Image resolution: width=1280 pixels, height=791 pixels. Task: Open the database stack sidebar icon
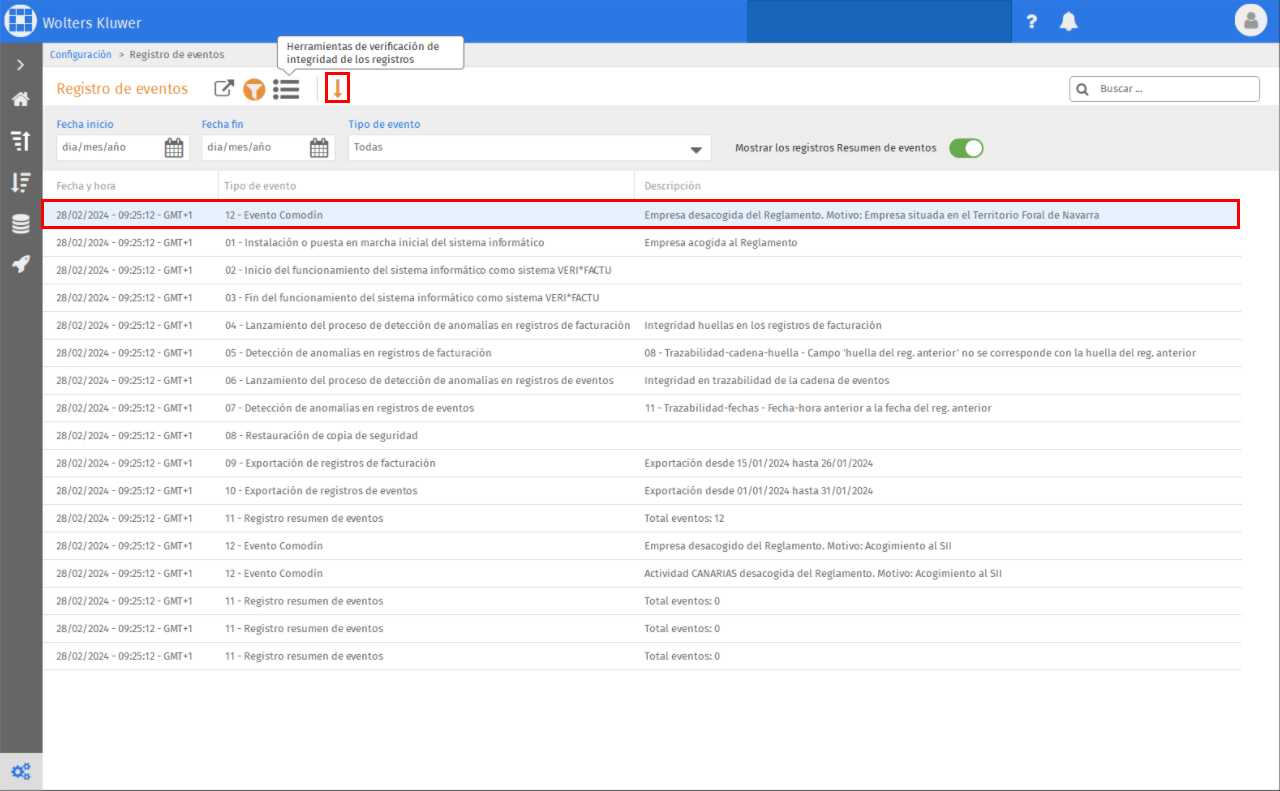click(x=21, y=224)
